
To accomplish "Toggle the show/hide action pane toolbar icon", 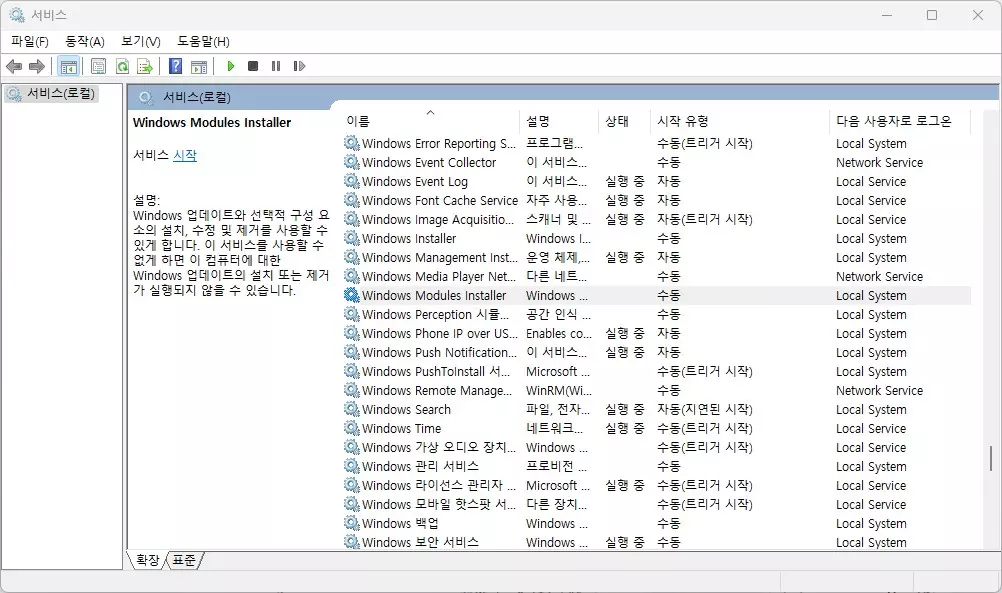I will click(199, 66).
